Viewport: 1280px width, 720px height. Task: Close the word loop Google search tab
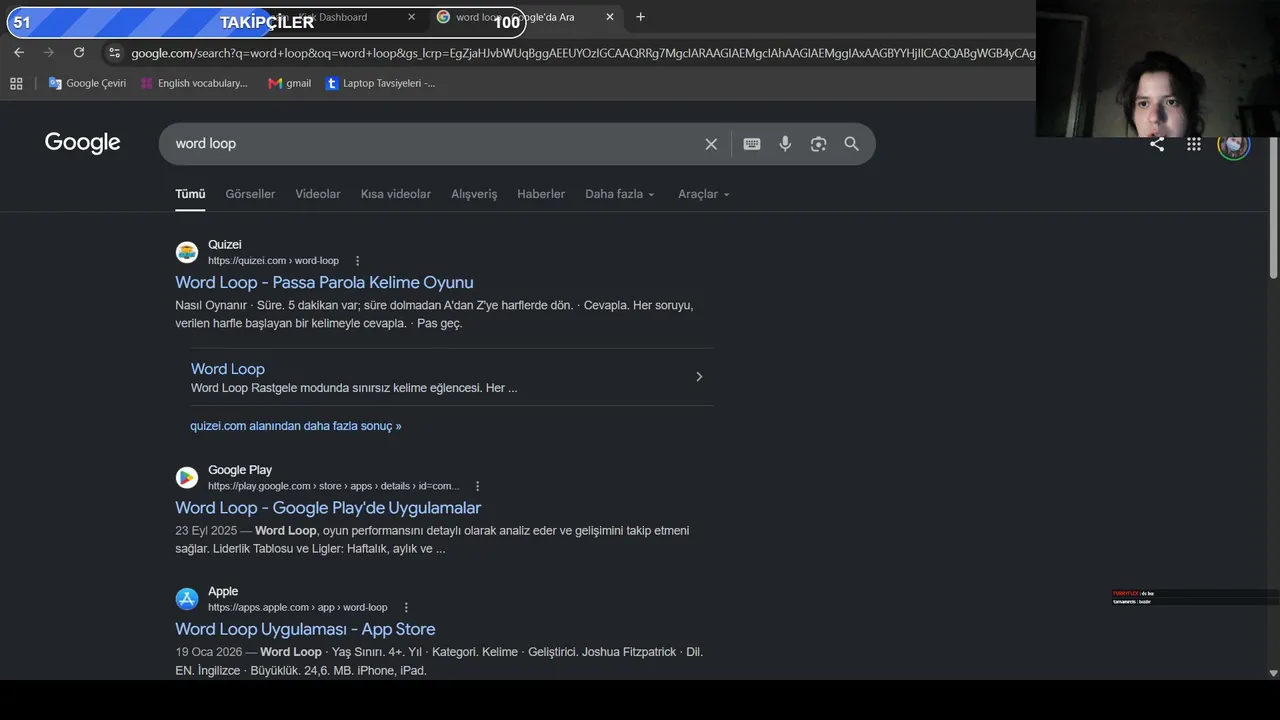[x=610, y=17]
